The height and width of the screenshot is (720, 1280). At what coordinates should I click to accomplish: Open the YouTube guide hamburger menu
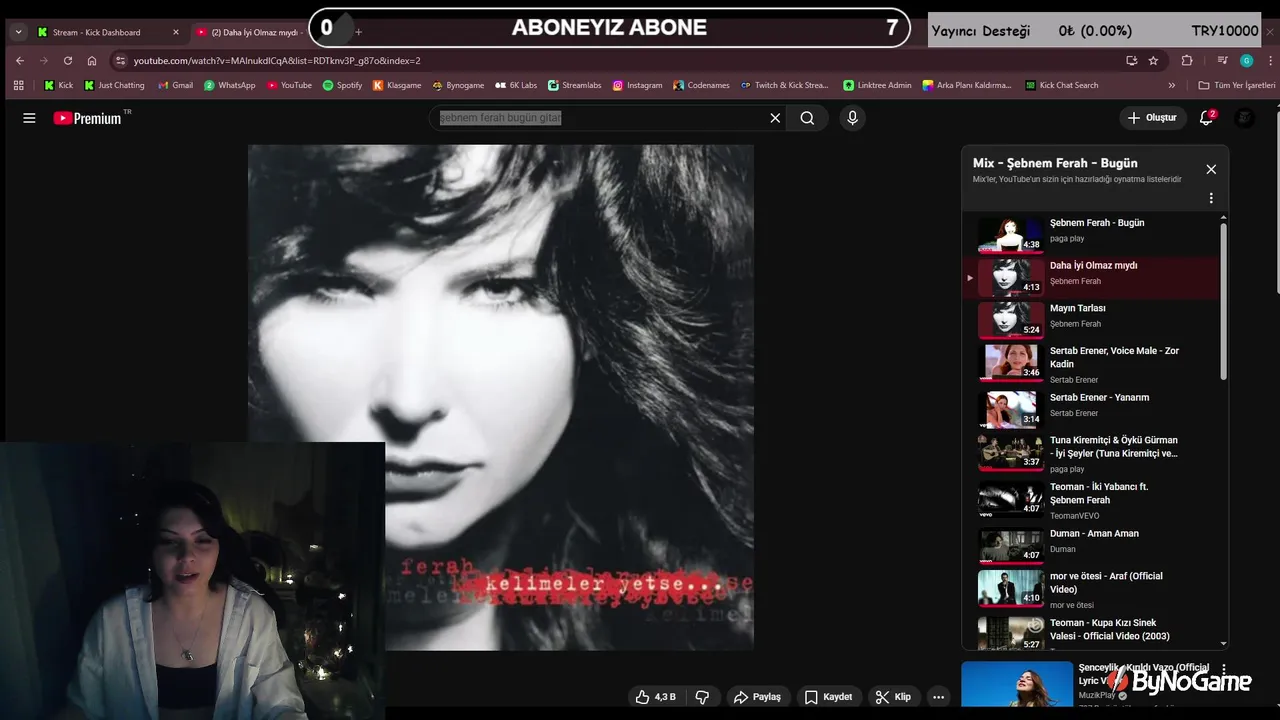[29, 118]
